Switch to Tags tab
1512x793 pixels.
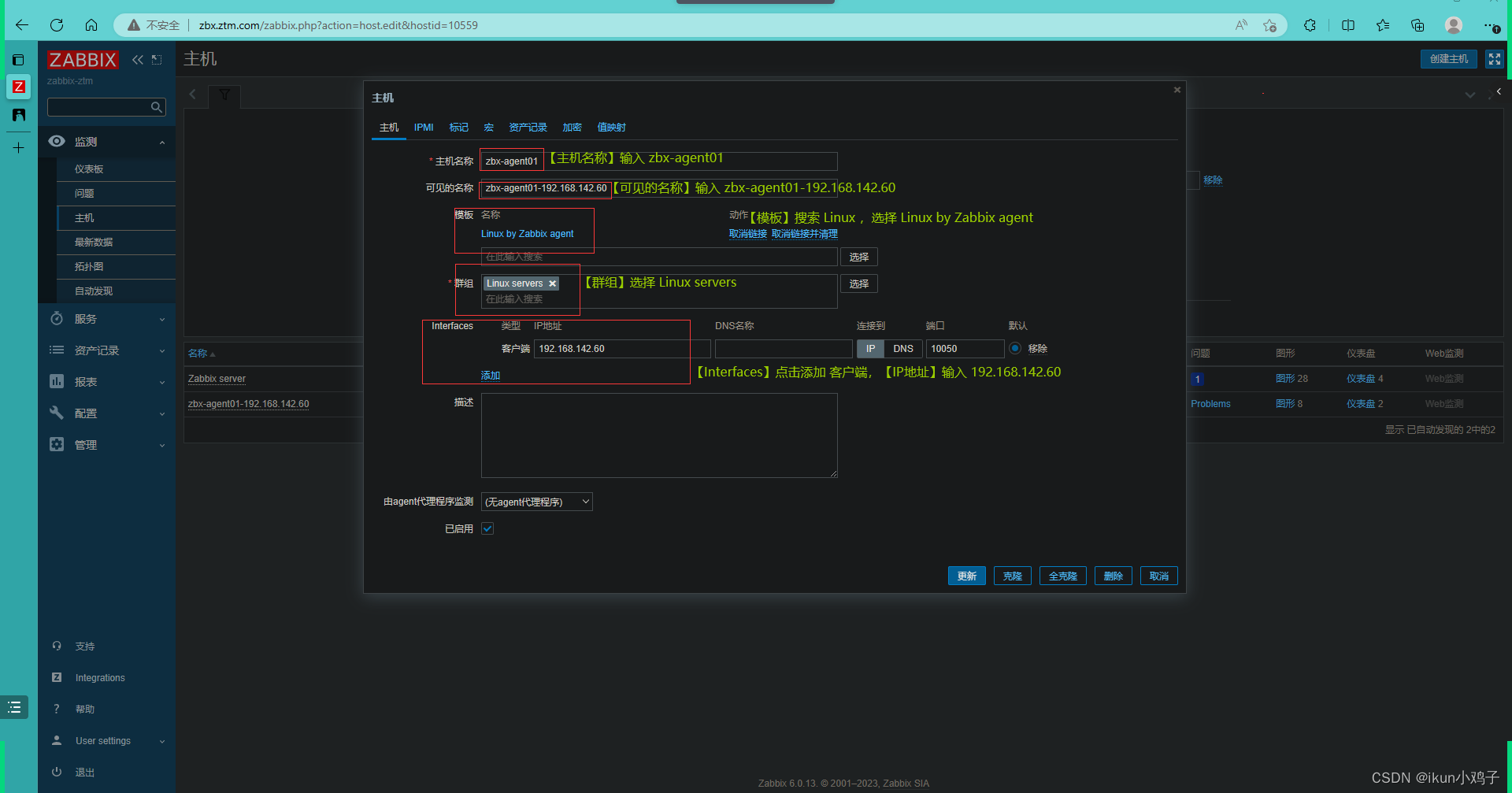[458, 128]
